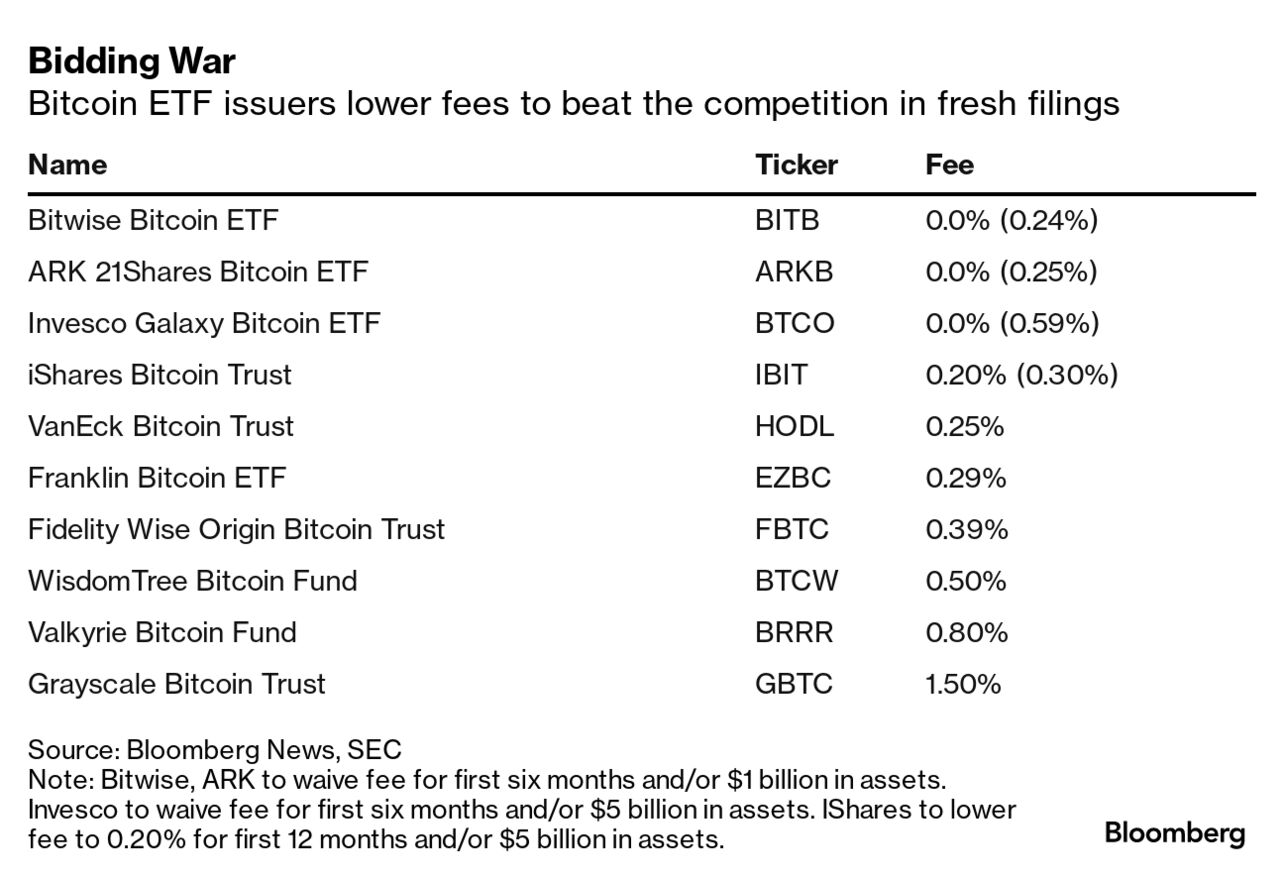This screenshot has height=878, width=1284.
Task: Click the Ticker column header
Action: [x=796, y=164]
